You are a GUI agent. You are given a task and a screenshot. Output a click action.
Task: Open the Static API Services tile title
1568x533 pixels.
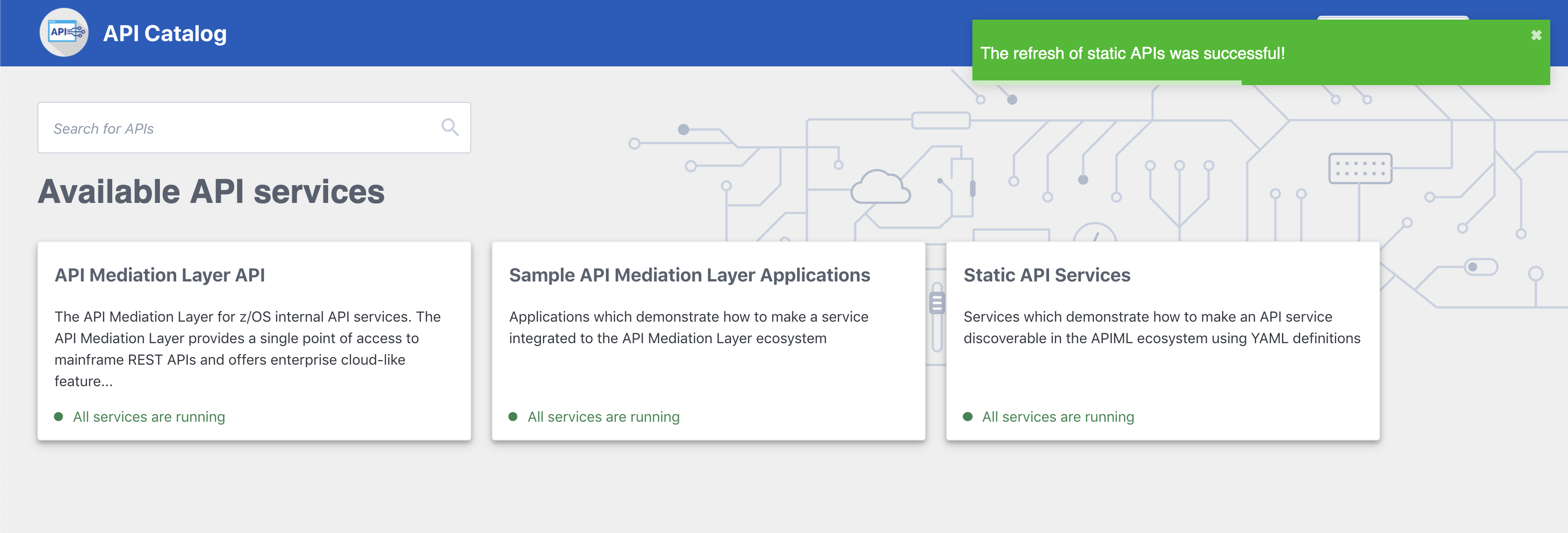pos(1046,275)
